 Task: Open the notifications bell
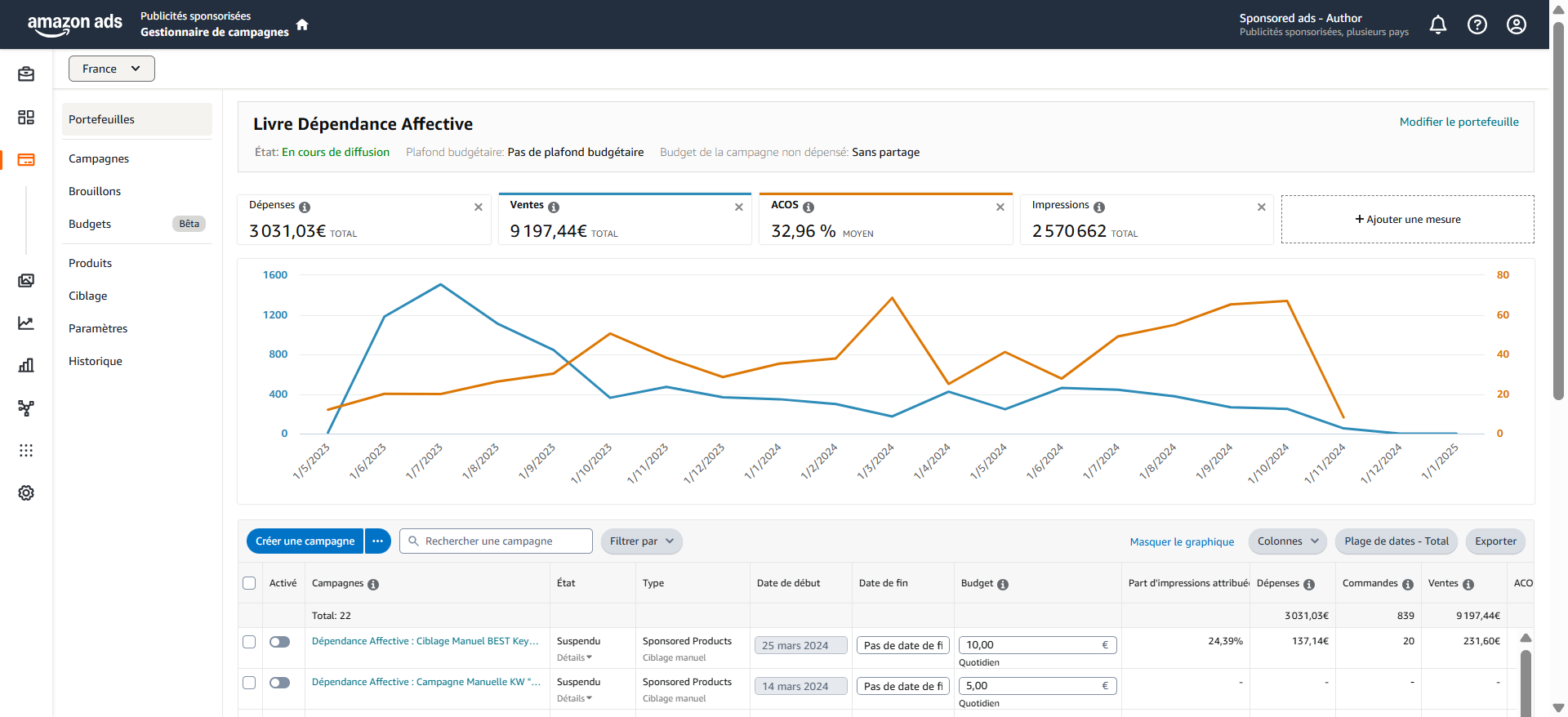point(1437,24)
